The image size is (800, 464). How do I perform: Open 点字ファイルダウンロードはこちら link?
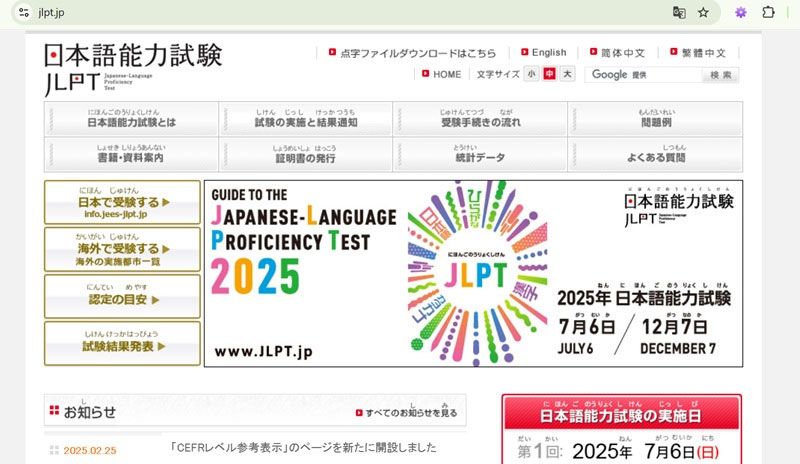(412, 53)
